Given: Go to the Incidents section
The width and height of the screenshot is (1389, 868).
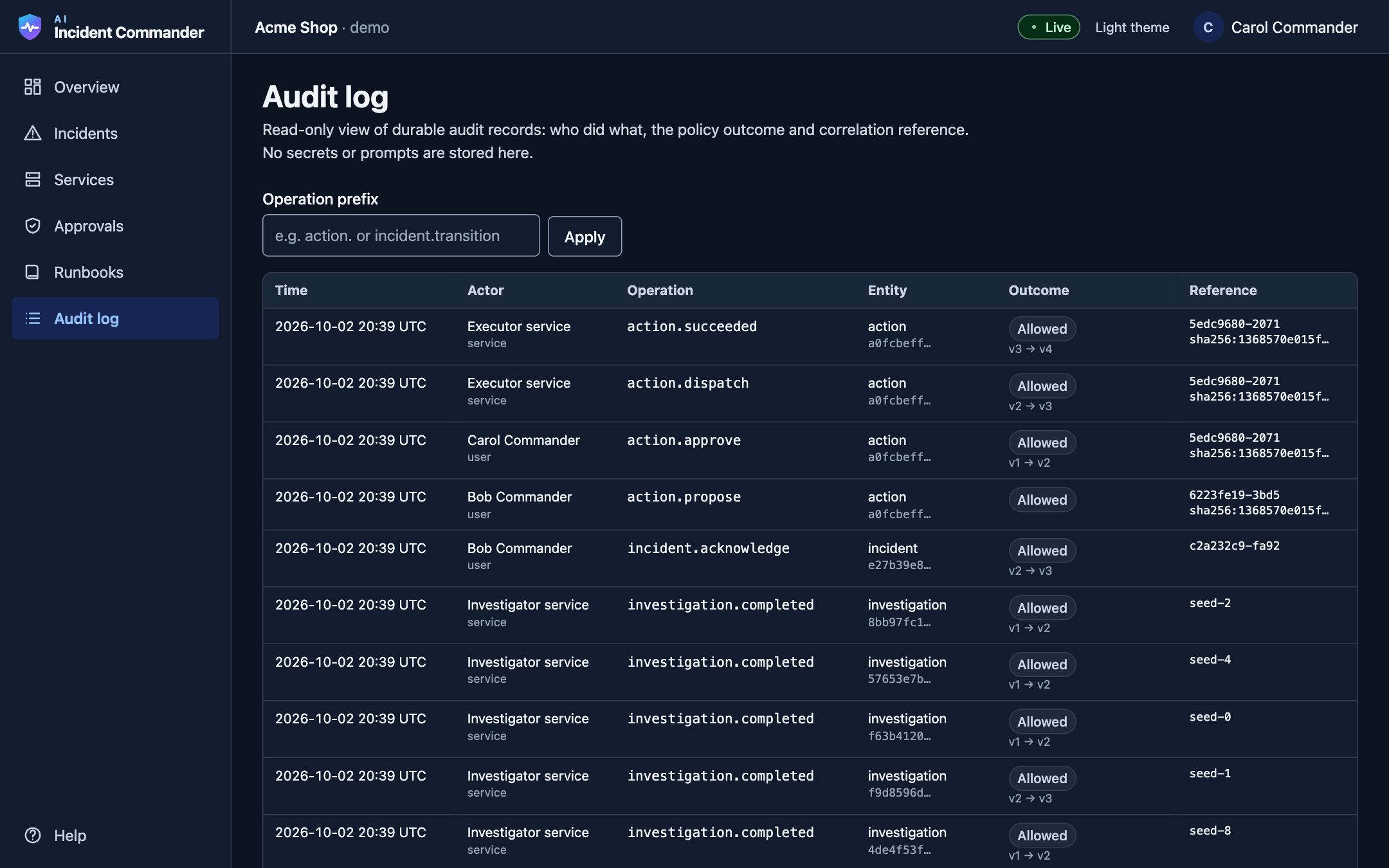Looking at the screenshot, I should pyautogui.click(x=115, y=133).
